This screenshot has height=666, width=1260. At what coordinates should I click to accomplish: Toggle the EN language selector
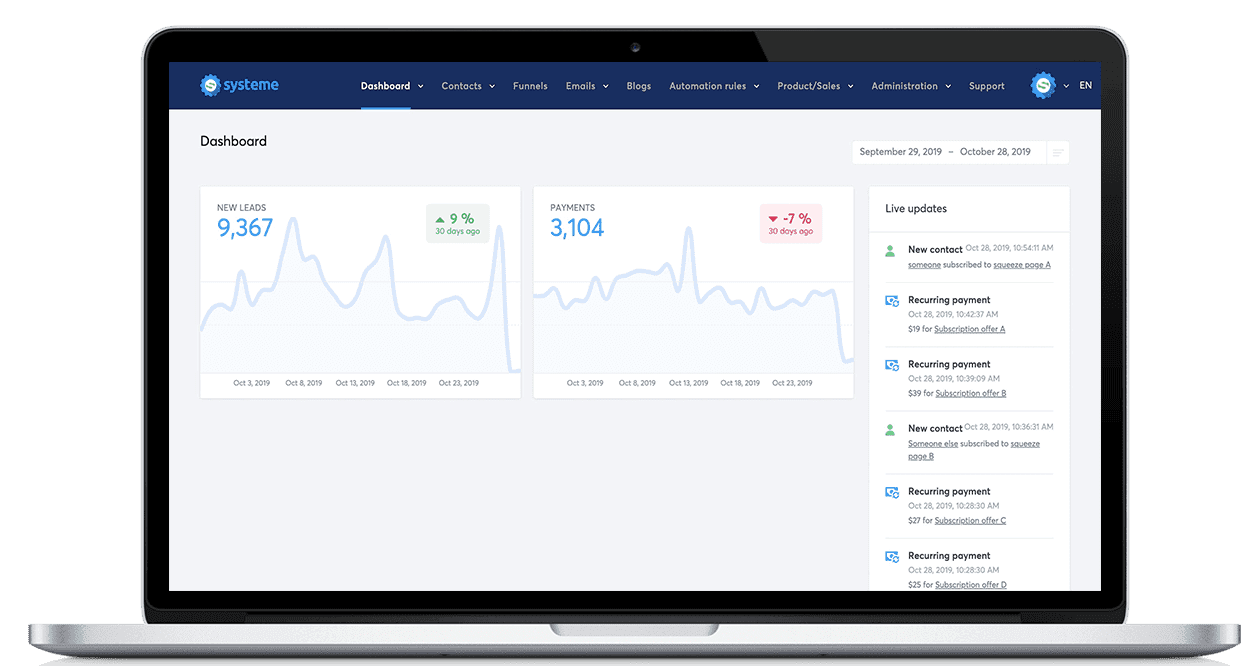coord(1086,86)
